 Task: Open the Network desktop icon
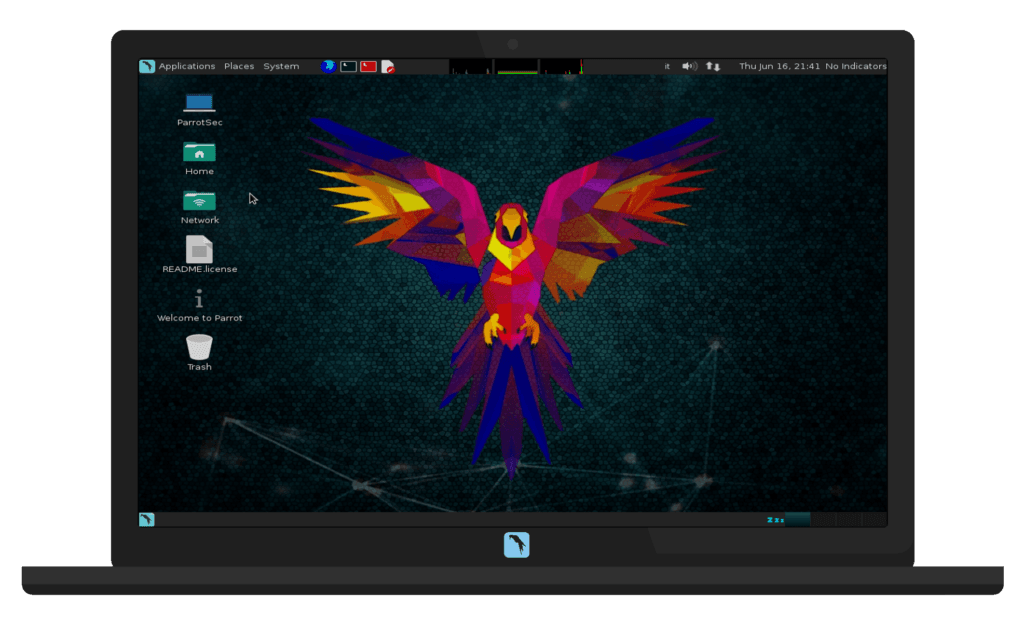point(198,202)
